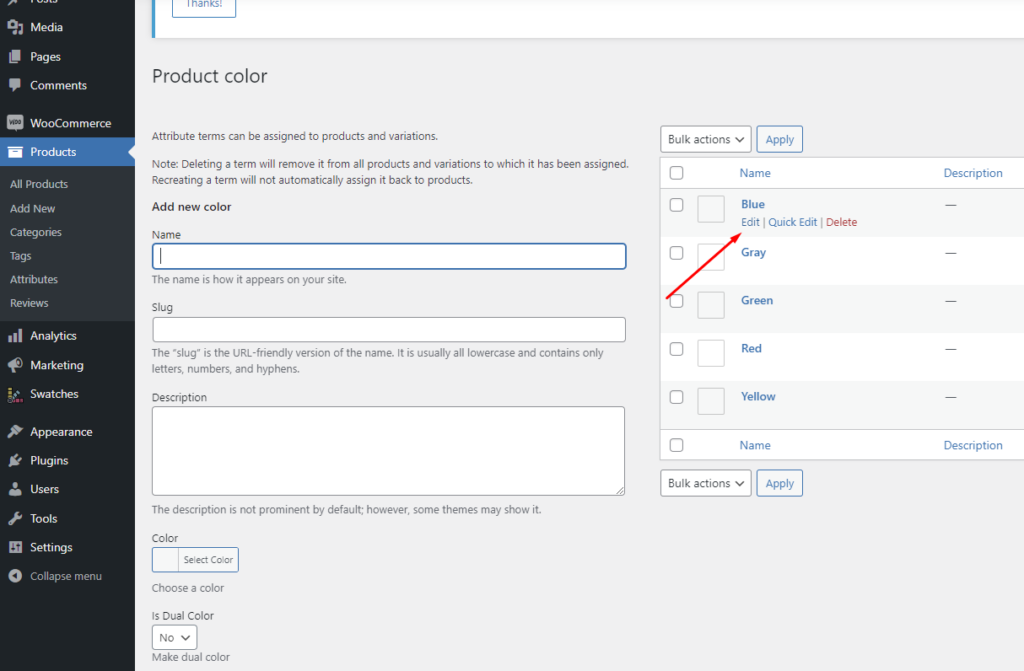Image resolution: width=1024 pixels, height=671 pixels.
Task: Go to Reviews submenu item
Action: point(29,303)
